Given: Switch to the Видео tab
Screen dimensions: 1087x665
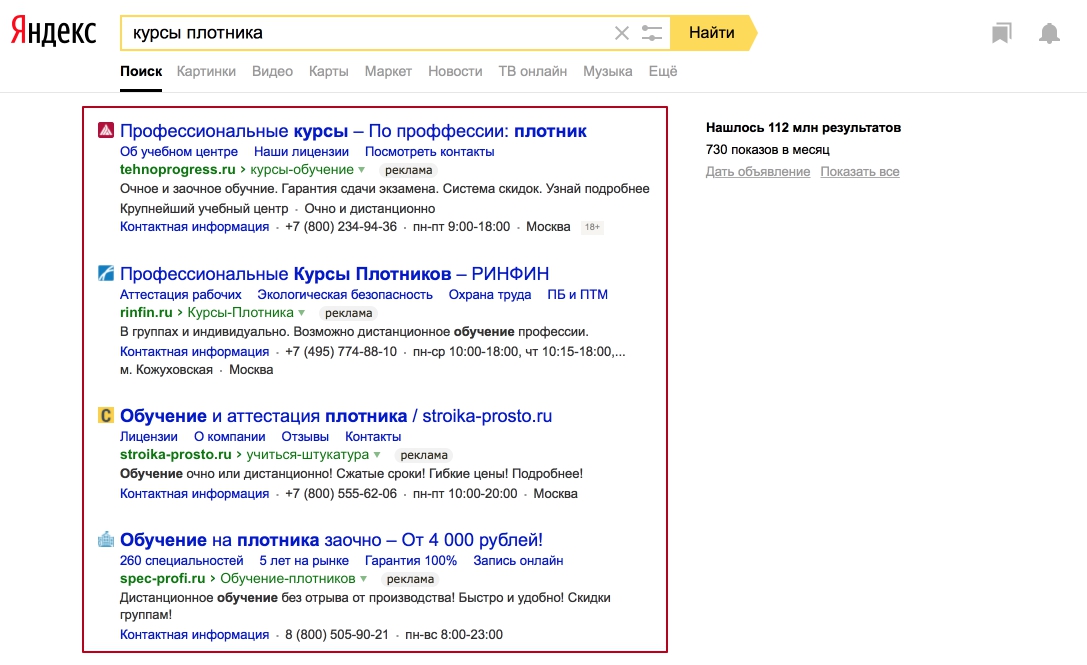Looking at the screenshot, I should point(272,71).
